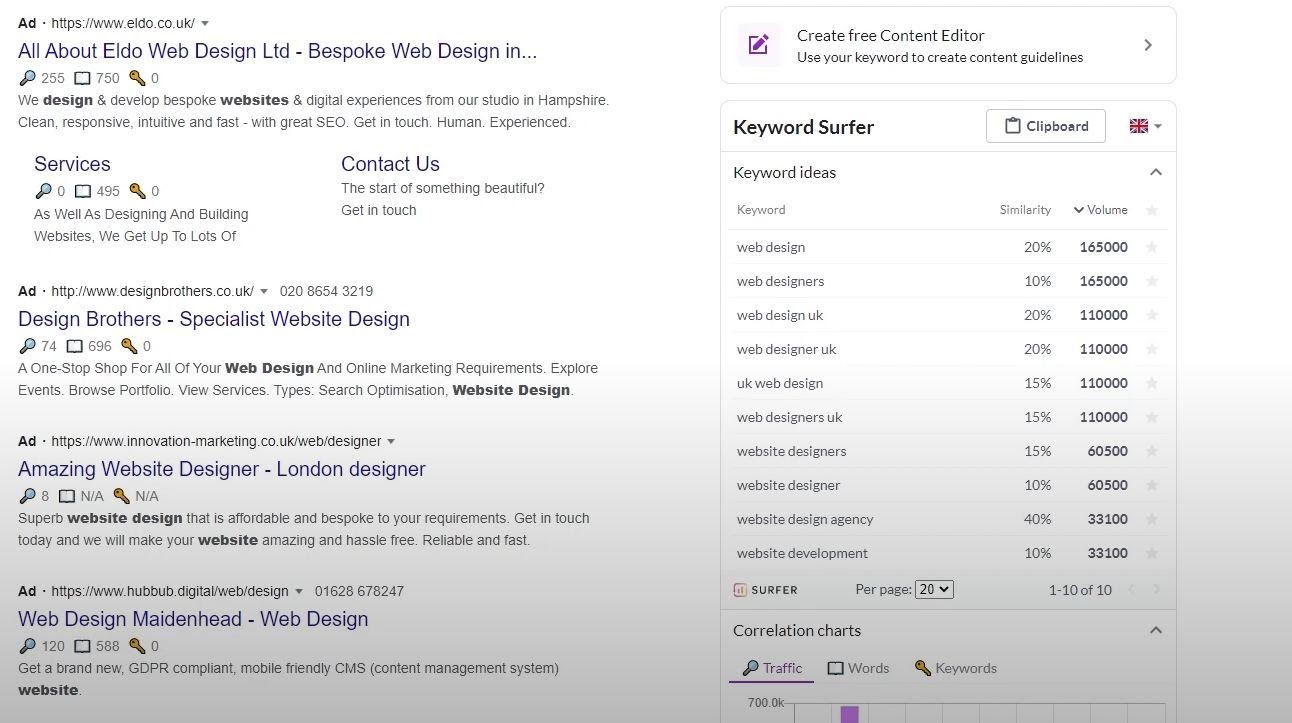Open the designbrothers.co.uk ad dropdown arrow

[x=264, y=291]
